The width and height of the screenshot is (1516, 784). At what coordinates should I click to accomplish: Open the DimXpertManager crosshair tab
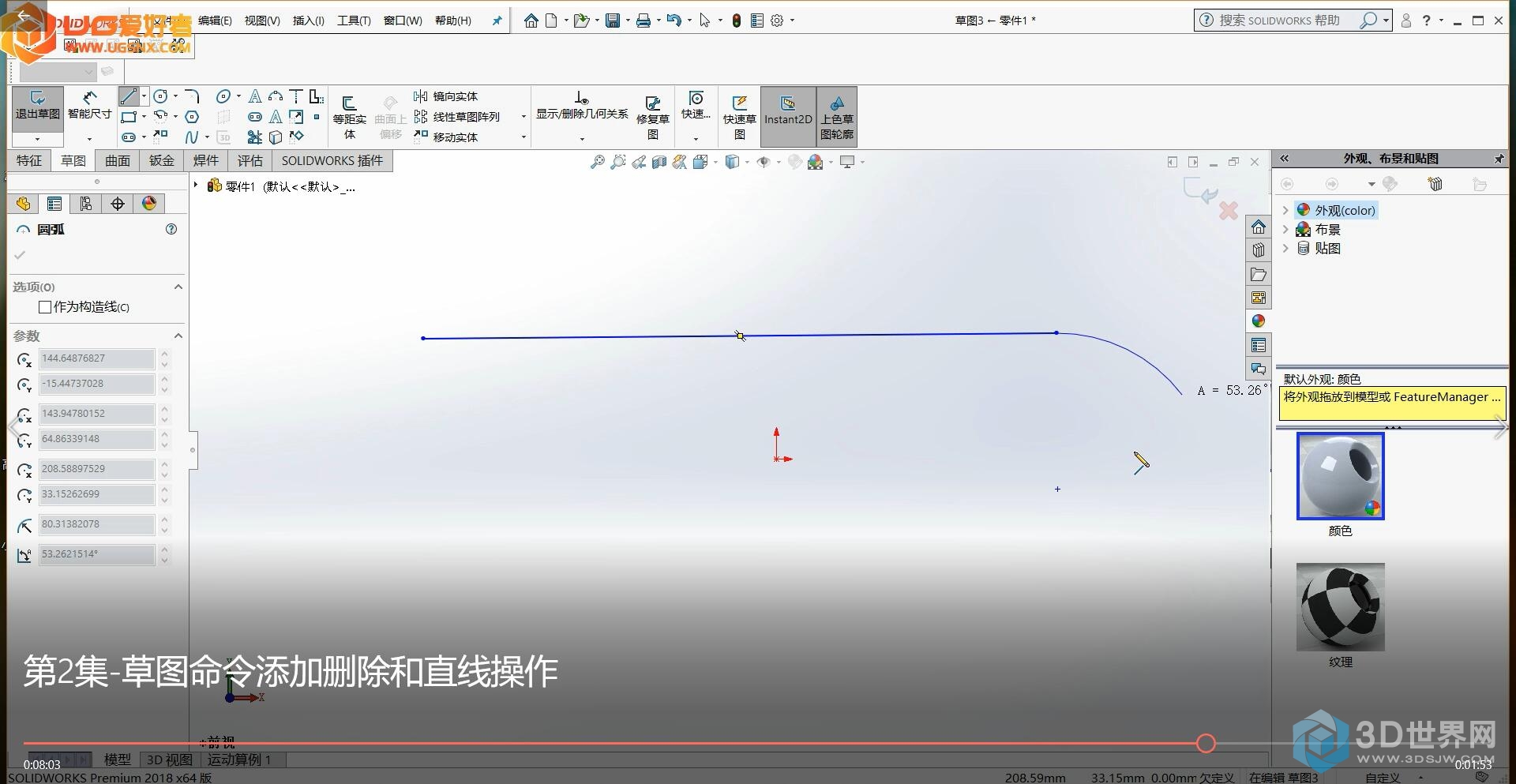[x=118, y=204]
